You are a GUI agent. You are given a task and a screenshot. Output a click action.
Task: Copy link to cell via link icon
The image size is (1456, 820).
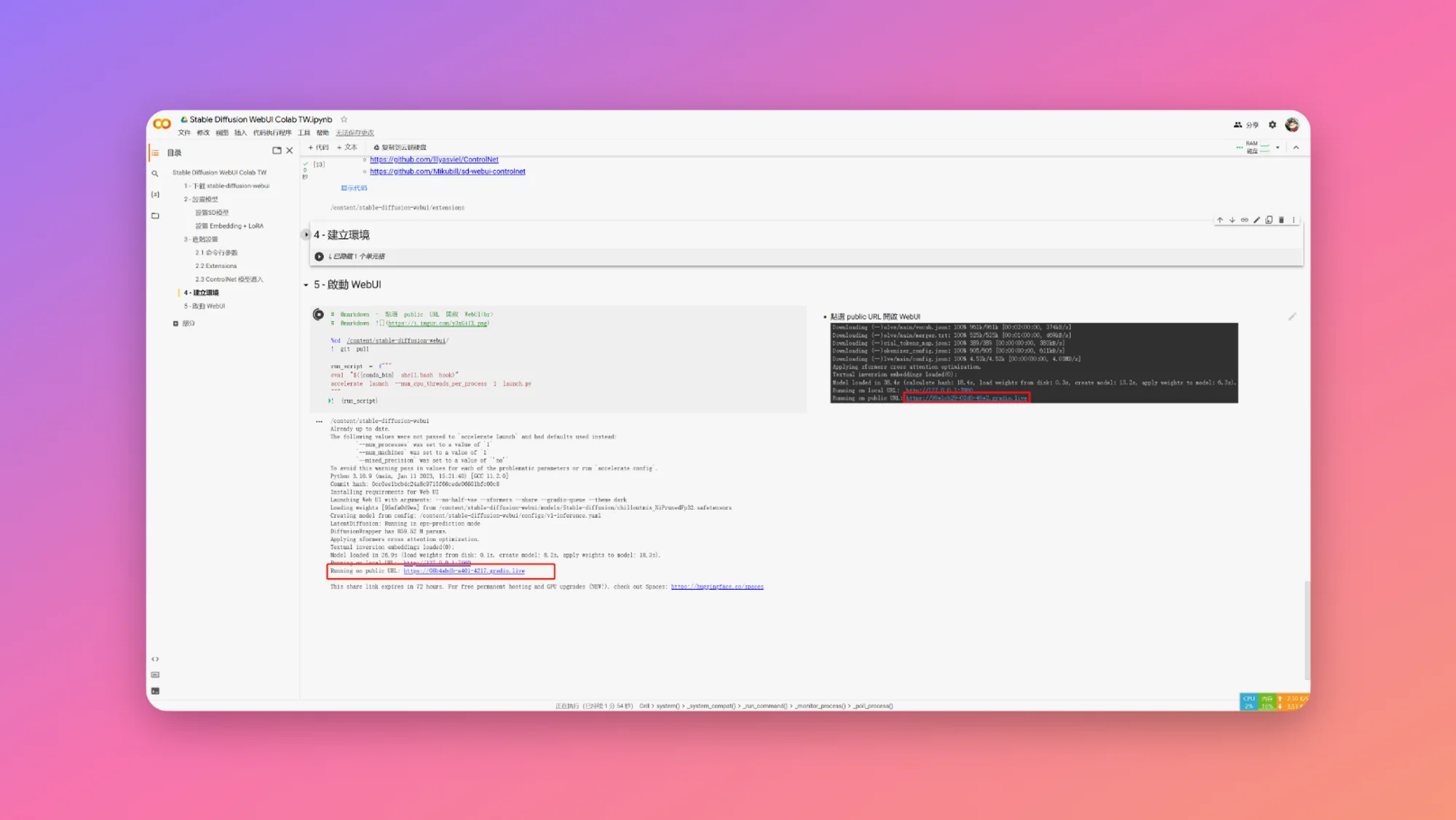(x=1245, y=220)
